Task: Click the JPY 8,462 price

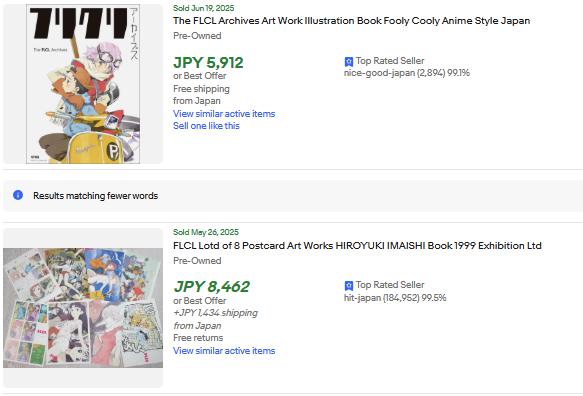Action: 212,286
